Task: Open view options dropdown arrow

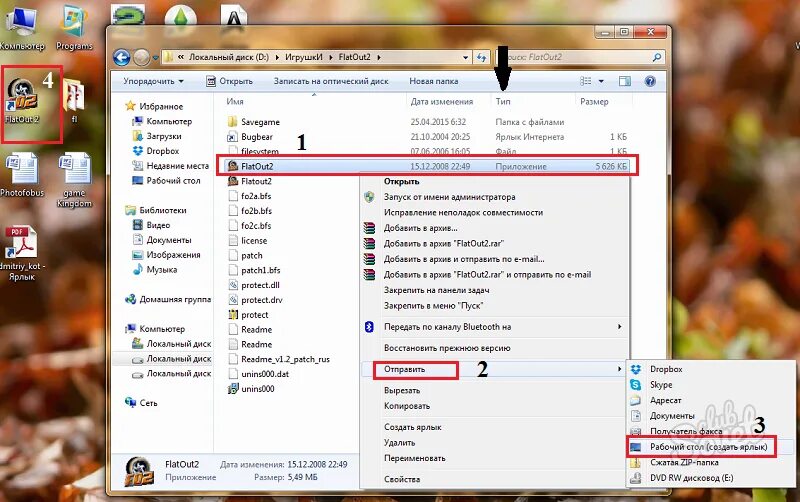Action: coord(601,81)
